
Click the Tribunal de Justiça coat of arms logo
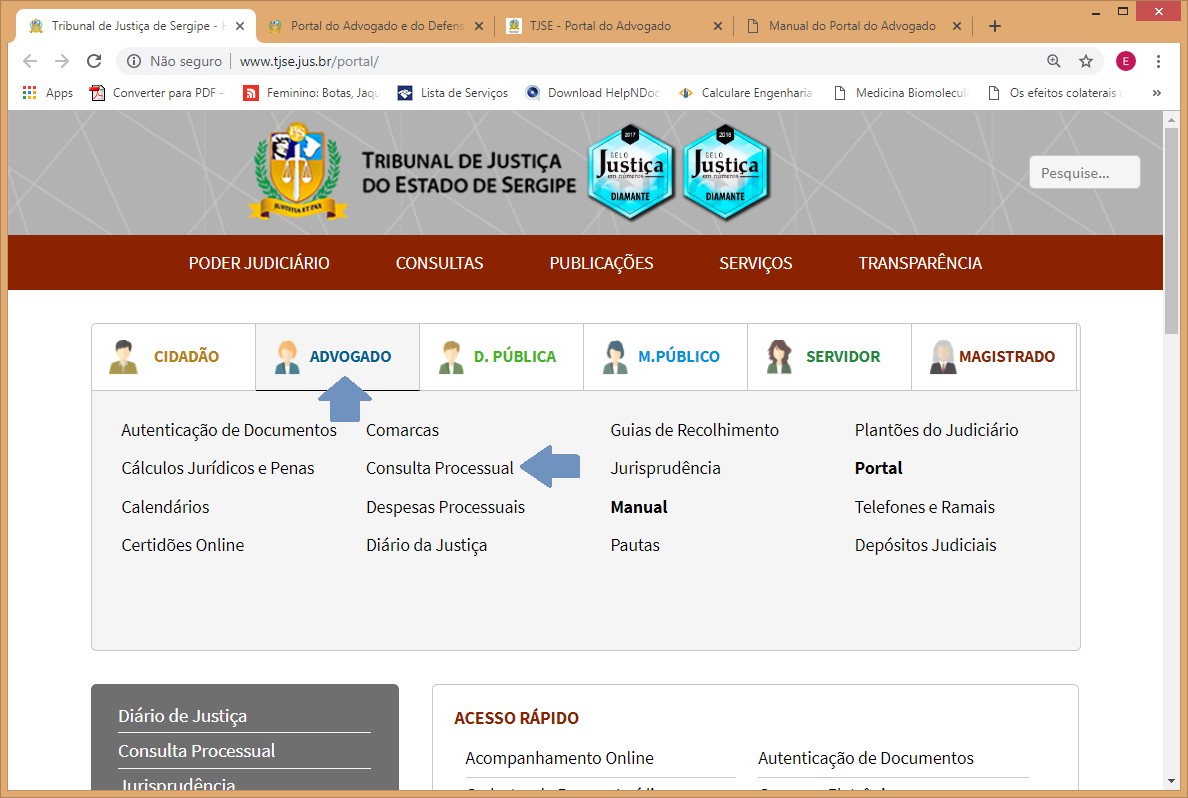pyautogui.click(x=298, y=172)
